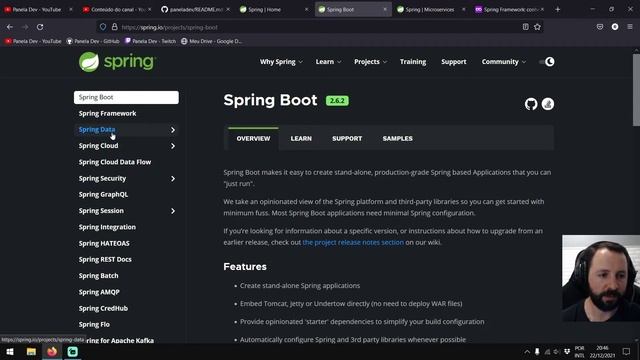The image size is (640, 360).
Task: Open the green app in the taskbar
Action: pyautogui.click(x=73, y=351)
